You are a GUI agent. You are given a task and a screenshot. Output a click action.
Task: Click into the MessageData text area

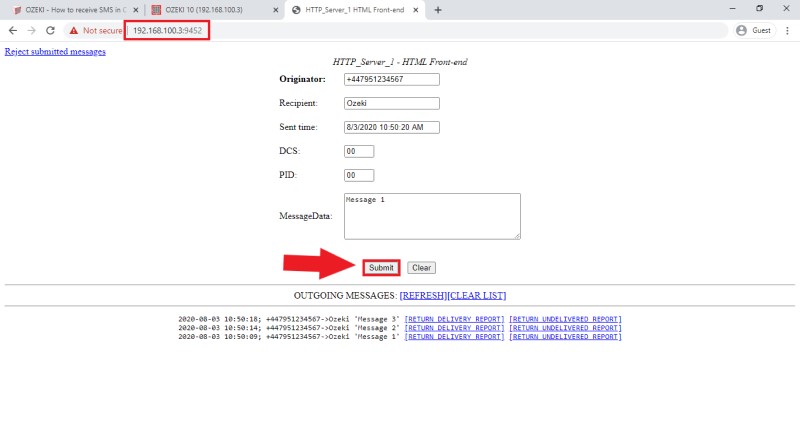[x=431, y=216]
